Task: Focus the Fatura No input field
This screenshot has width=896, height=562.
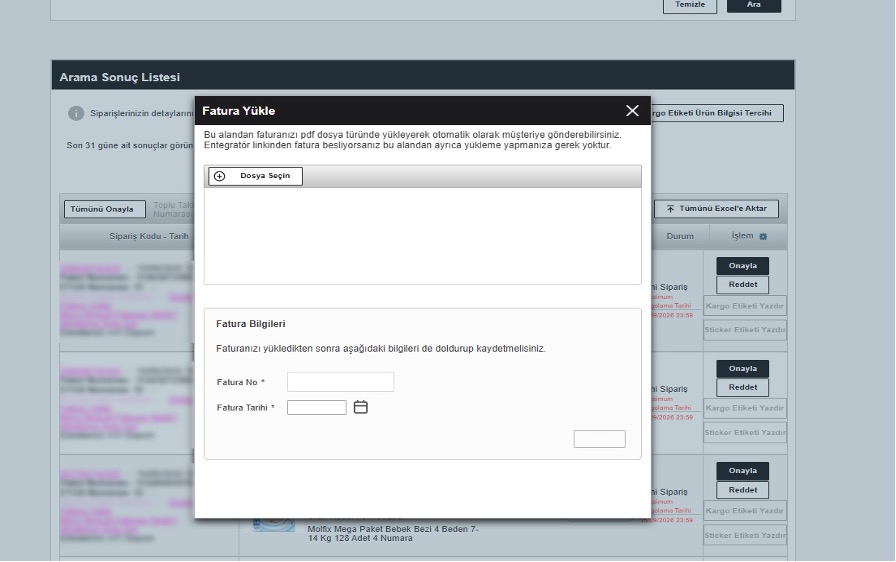Action: [341, 382]
